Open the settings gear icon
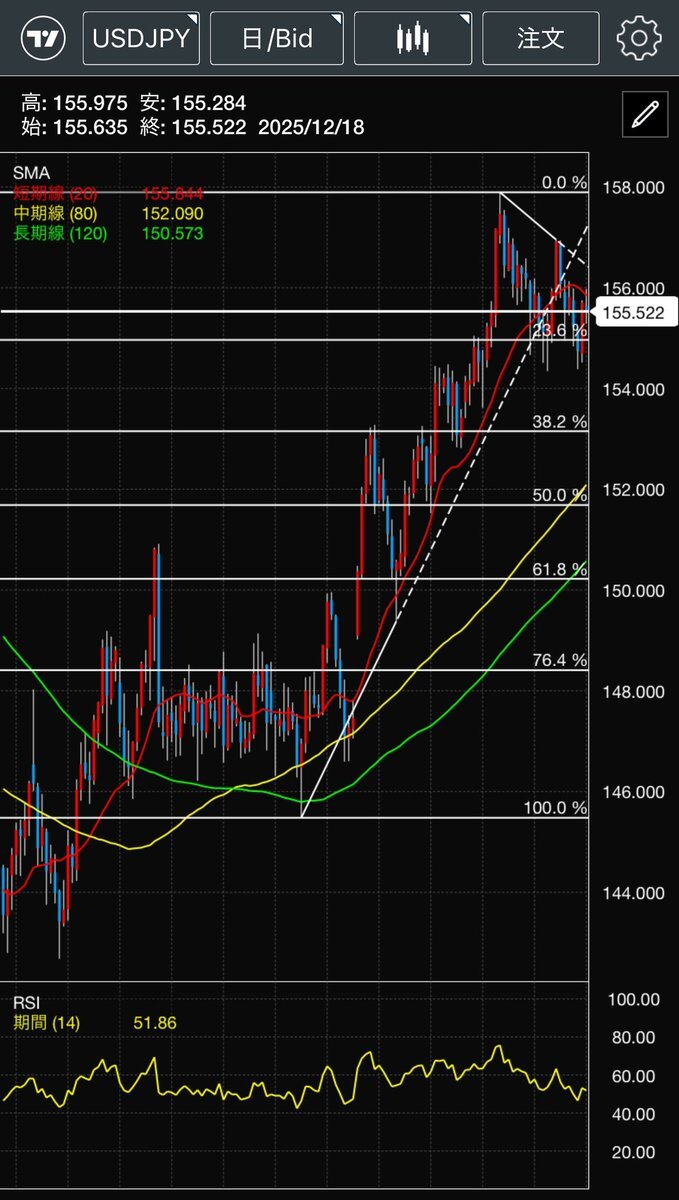Viewport: 679px width, 1200px height. click(639, 39)
